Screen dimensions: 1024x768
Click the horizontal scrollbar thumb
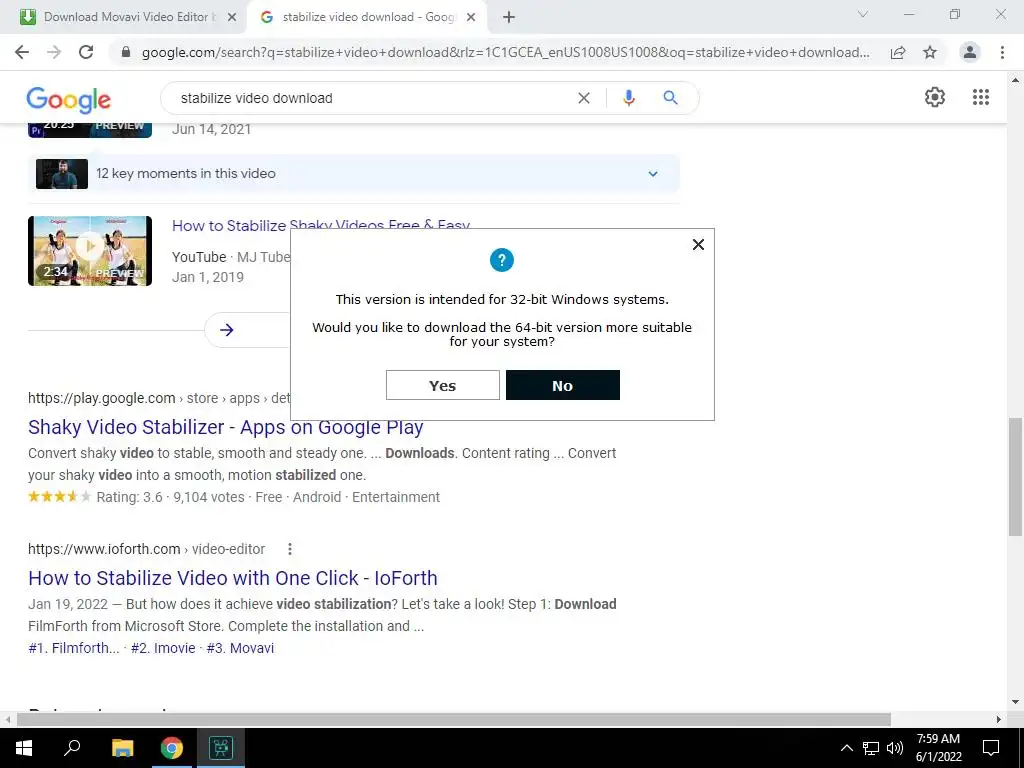pyautogui.click(x=454, y=719)
